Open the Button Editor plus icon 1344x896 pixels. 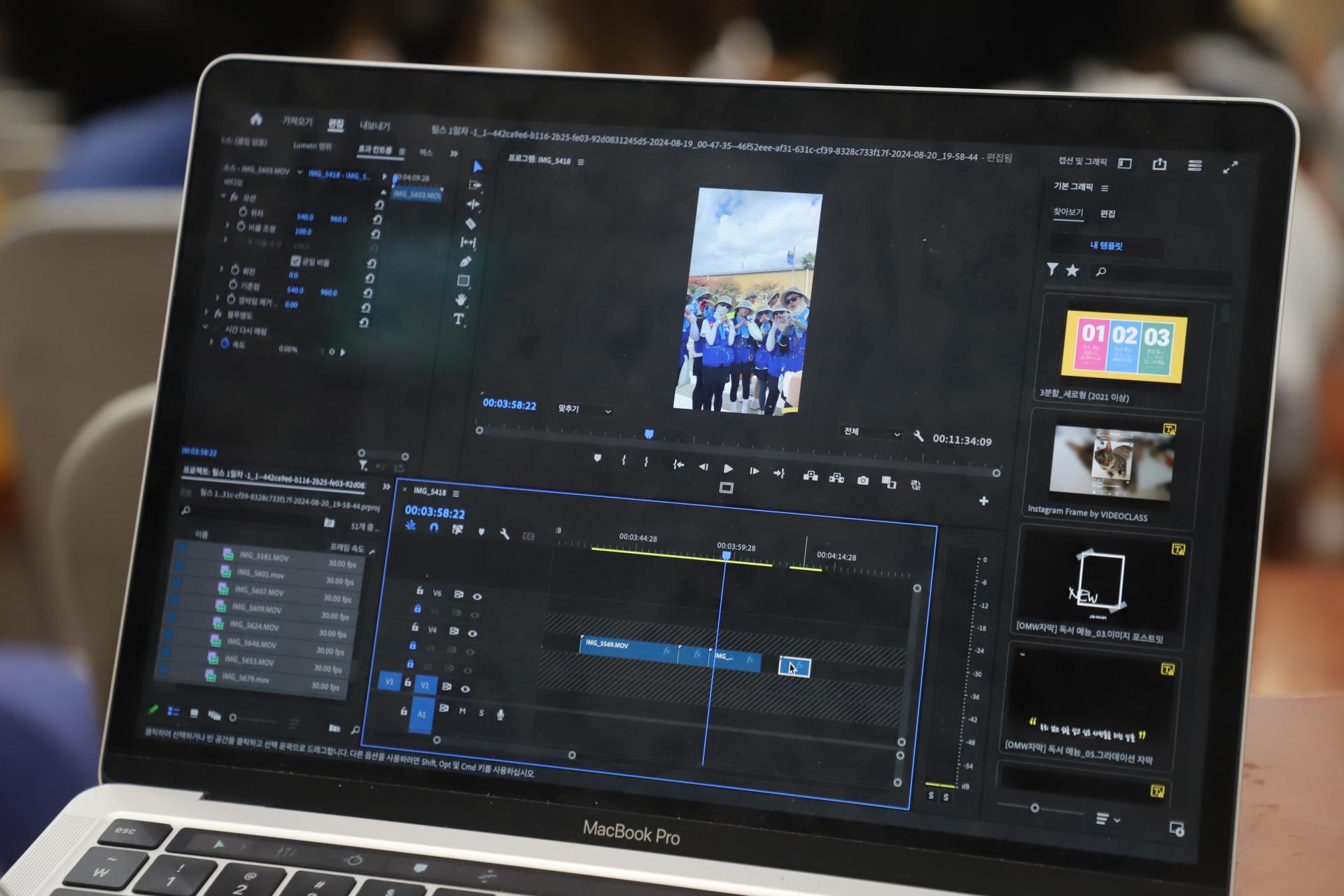click(x=983, y=500)
